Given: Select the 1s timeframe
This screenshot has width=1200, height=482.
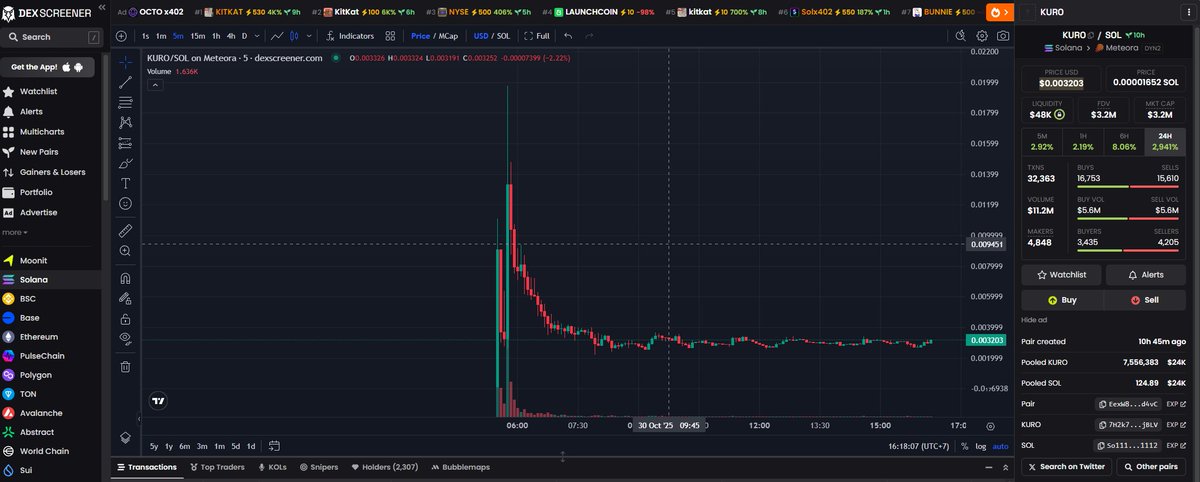Looking at the screenshot, I should [146, 35].
